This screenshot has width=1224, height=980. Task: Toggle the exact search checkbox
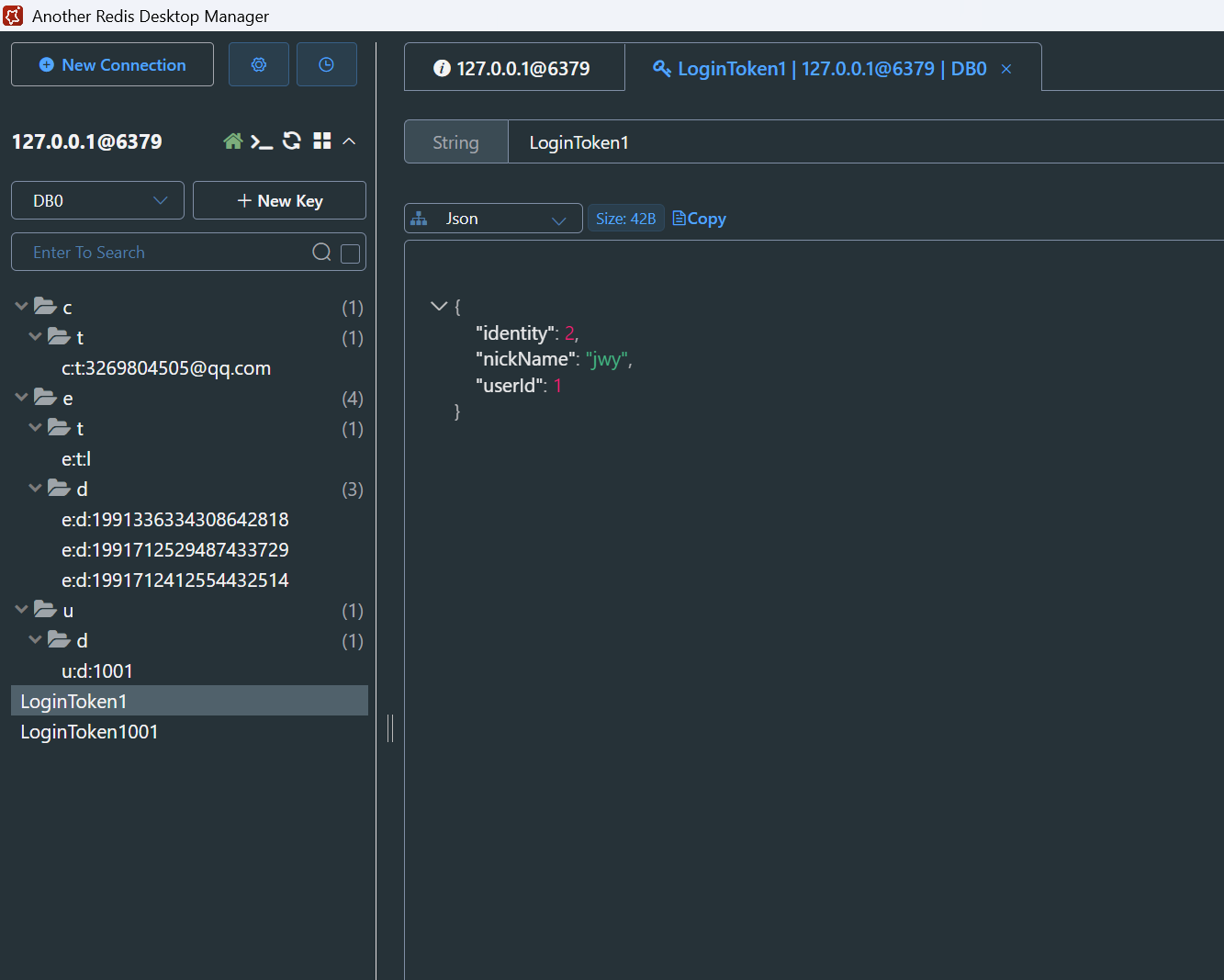[x=350, y=253]
